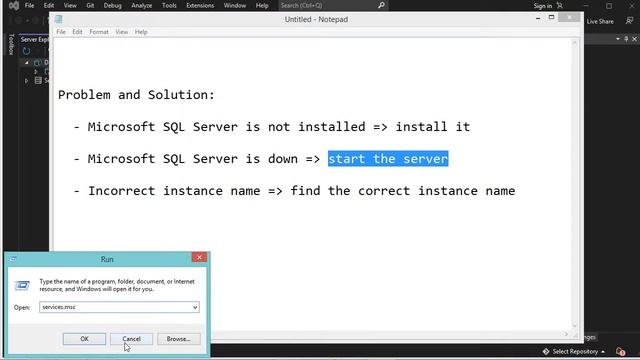Screen dimensions: 640x360
Task: Toggle the right panel auto-hide pin
Action: [626, 39]
